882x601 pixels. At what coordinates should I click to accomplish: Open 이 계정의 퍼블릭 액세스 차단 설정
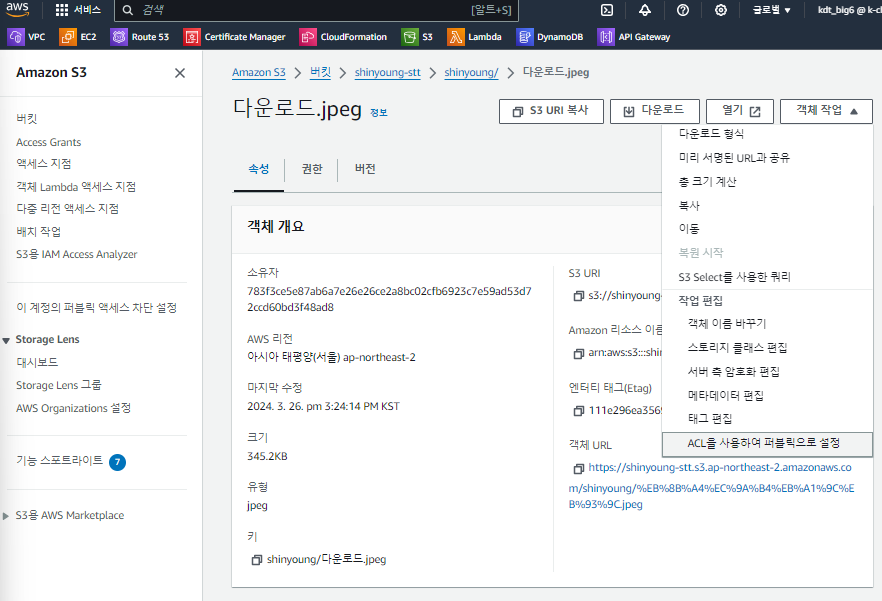point(96,308)
